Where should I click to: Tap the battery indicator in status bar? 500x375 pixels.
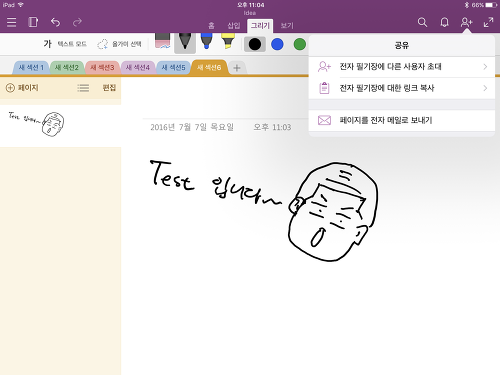pyautogui.click(x=491, y=5)
